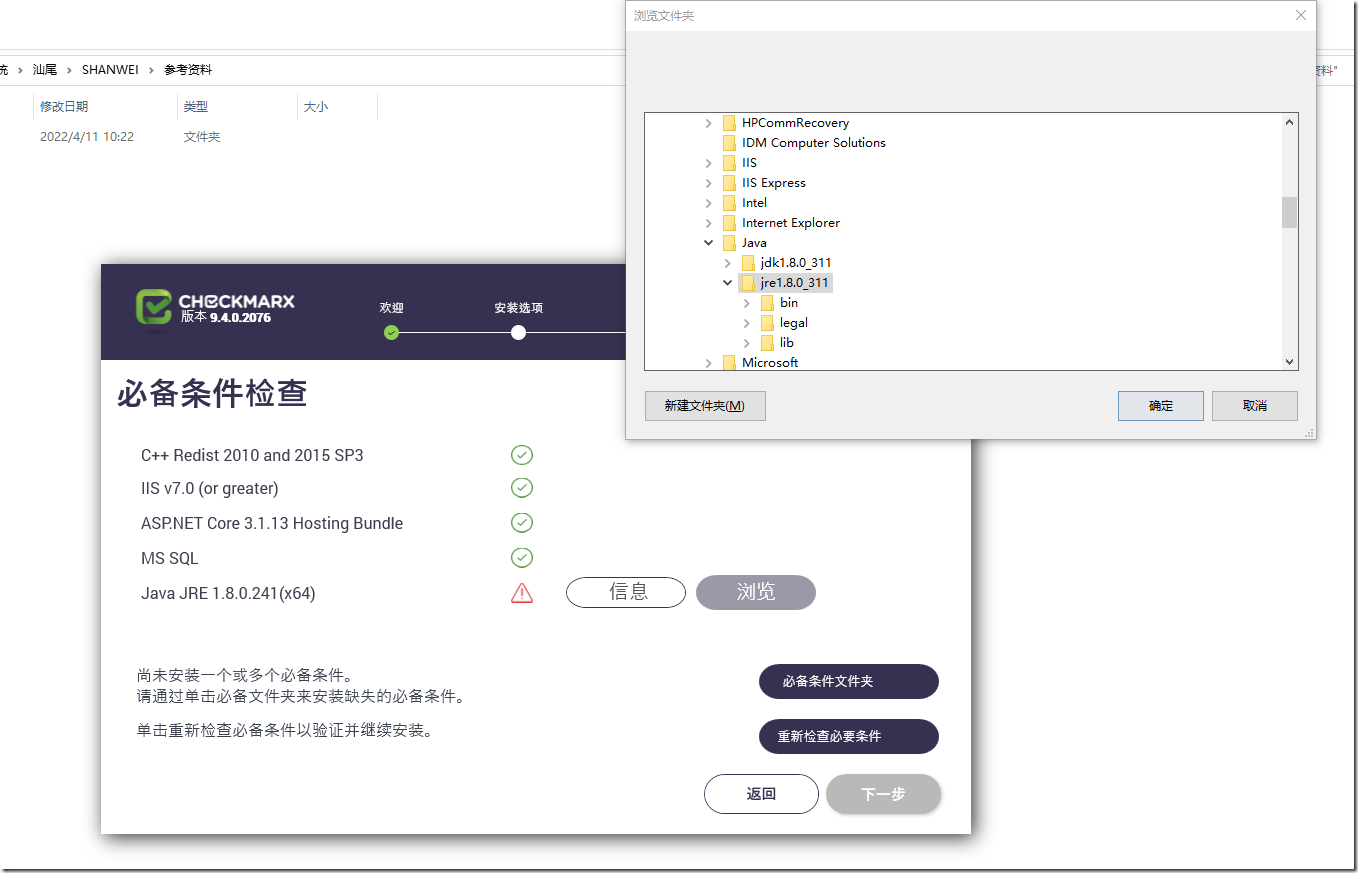Click 新建文件夹(M) button

705,406
